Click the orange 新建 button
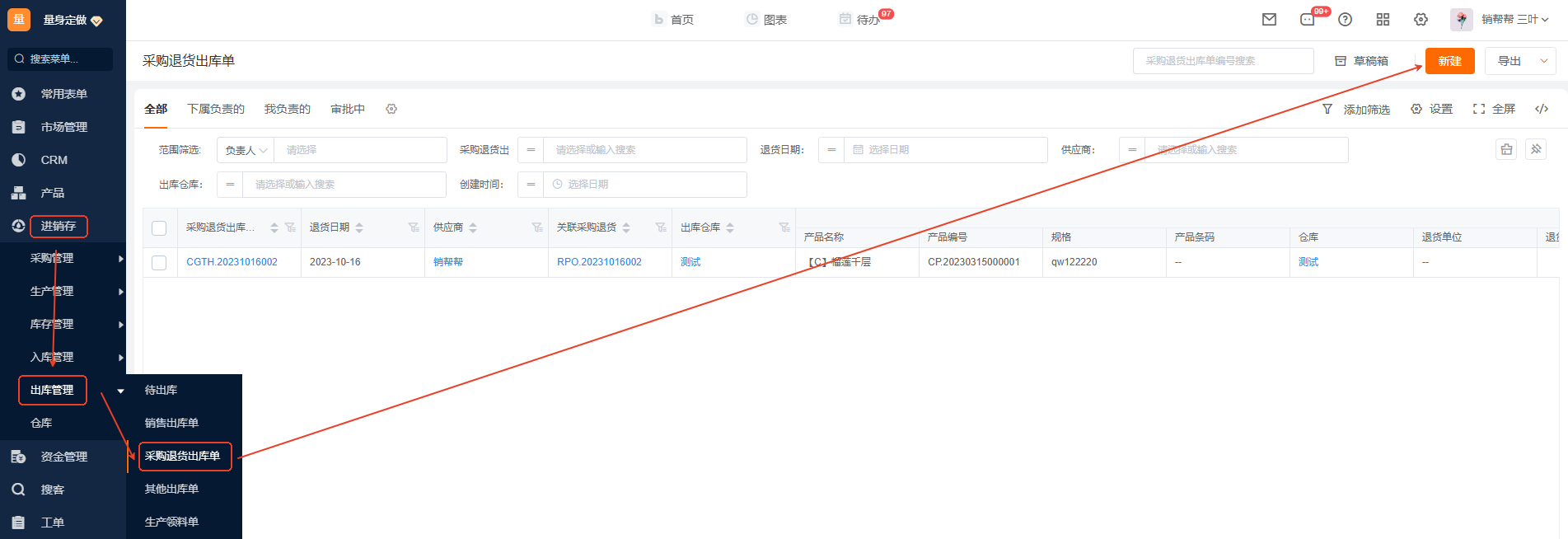Screen dimensions: 1568x539 (x=1449, y=61)
